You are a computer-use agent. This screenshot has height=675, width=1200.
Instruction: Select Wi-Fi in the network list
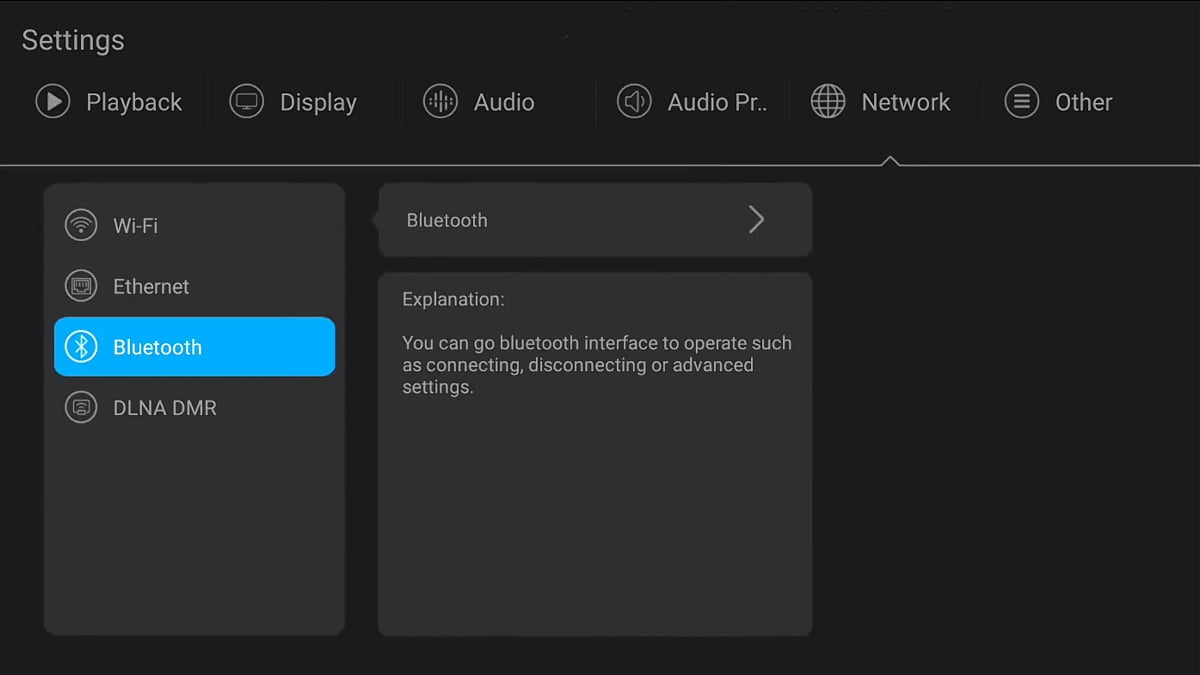tap(136, 225)
